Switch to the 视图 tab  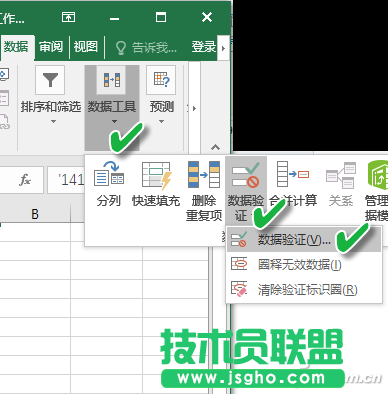tap(86, 47)
